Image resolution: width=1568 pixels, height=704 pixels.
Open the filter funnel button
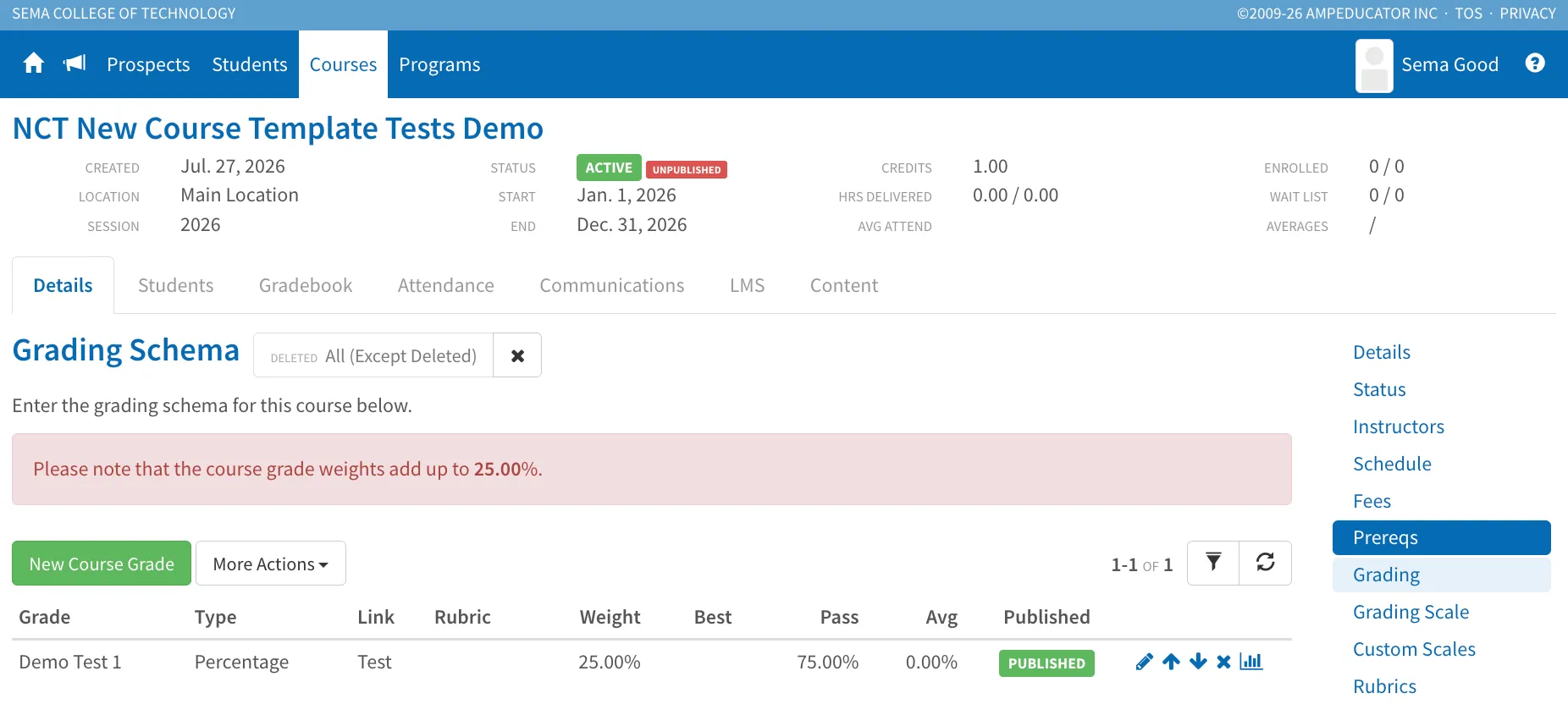pos(1213,563)
